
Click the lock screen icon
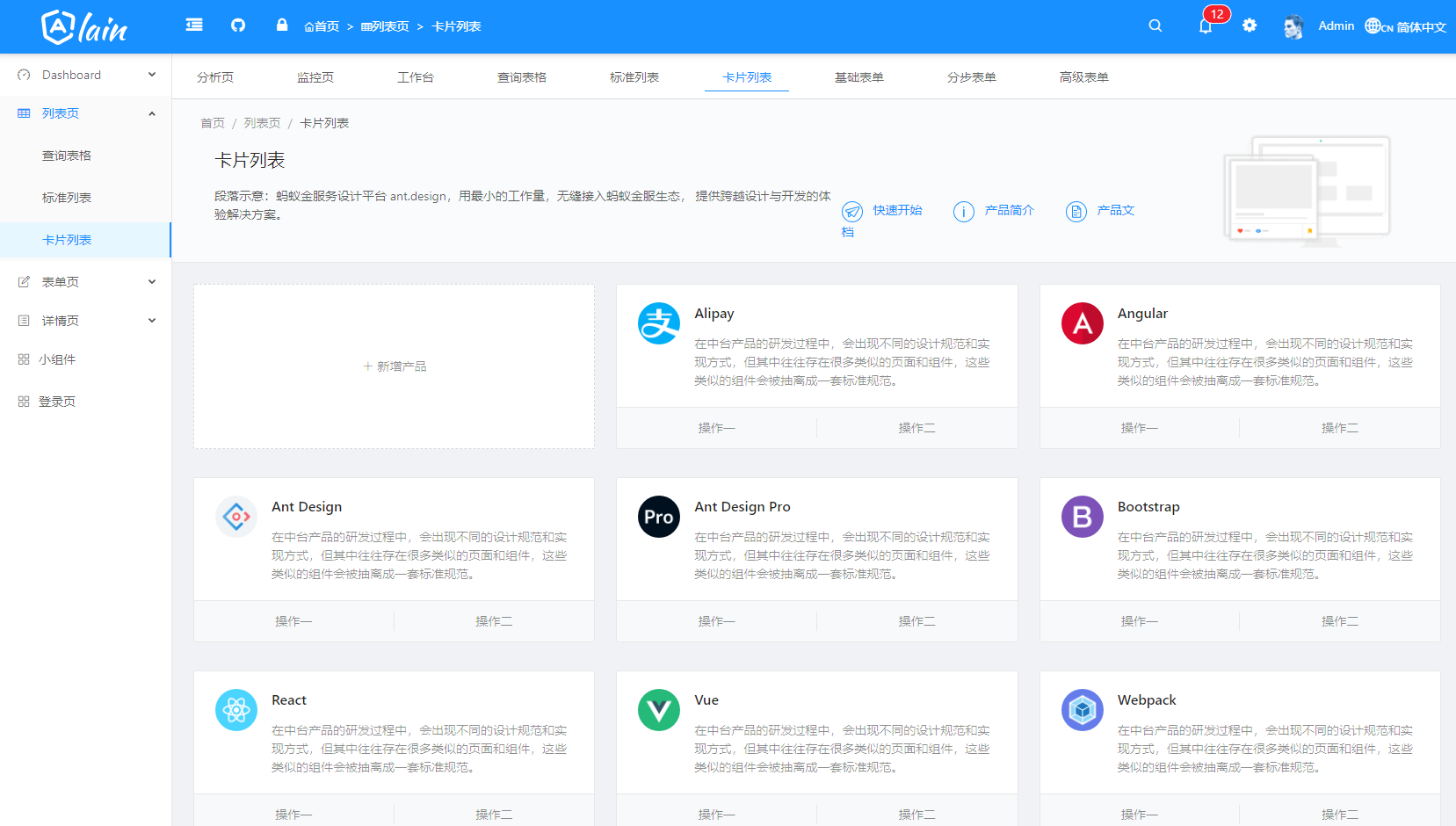coord(282,25)
